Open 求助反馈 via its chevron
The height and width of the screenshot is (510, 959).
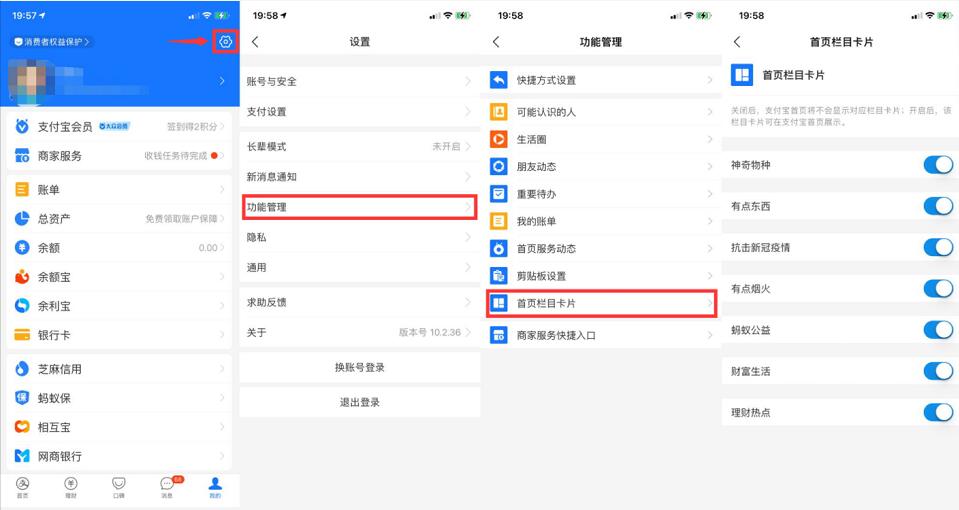point(468,302)
